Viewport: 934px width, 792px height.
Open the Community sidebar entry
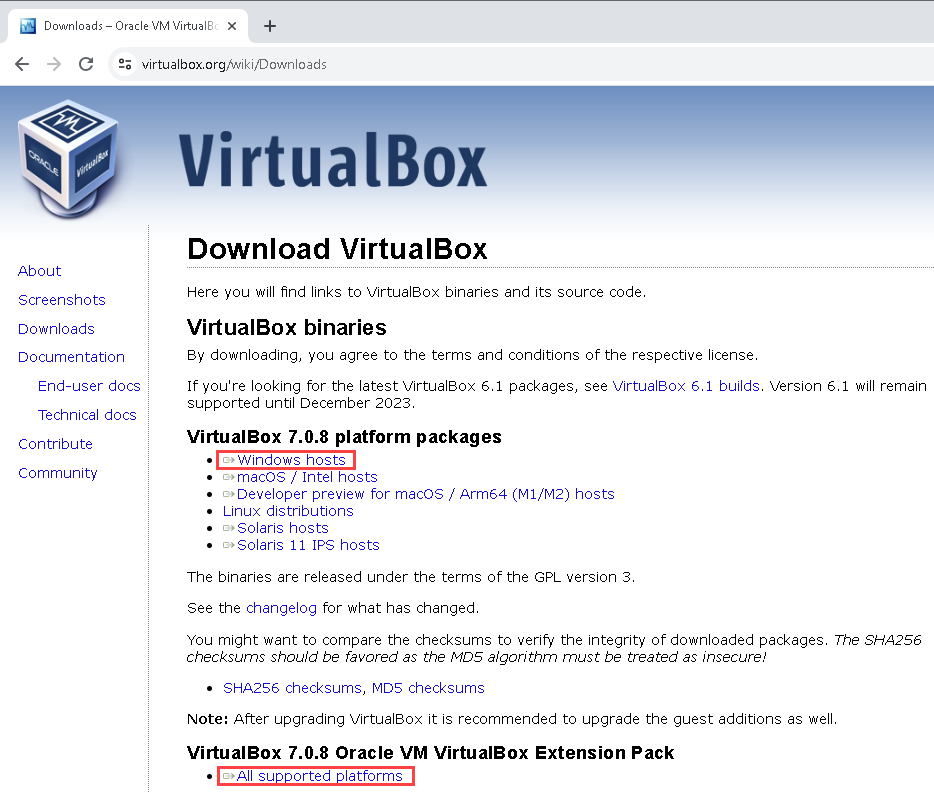[57, 473]
